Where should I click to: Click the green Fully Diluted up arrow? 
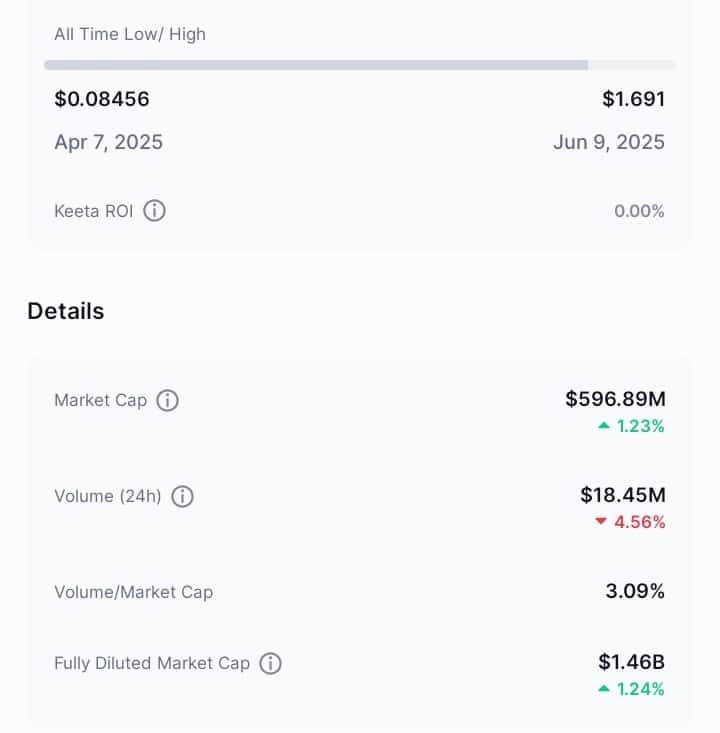click(x=604, y=689)
